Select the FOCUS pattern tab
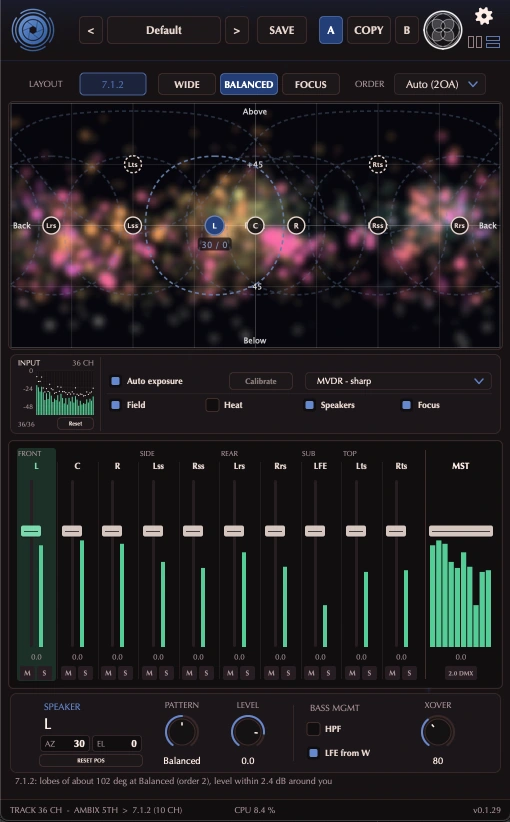Screen dimensions: 510x822 click(x=311, y=84)
